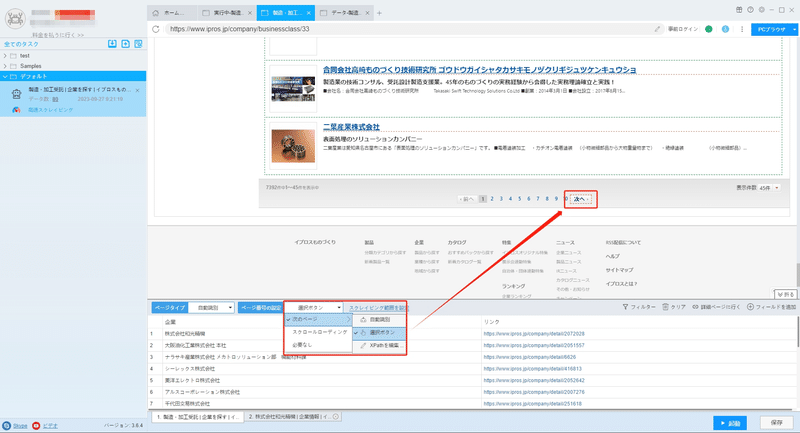Click the クリア trash button

(674, 307)
